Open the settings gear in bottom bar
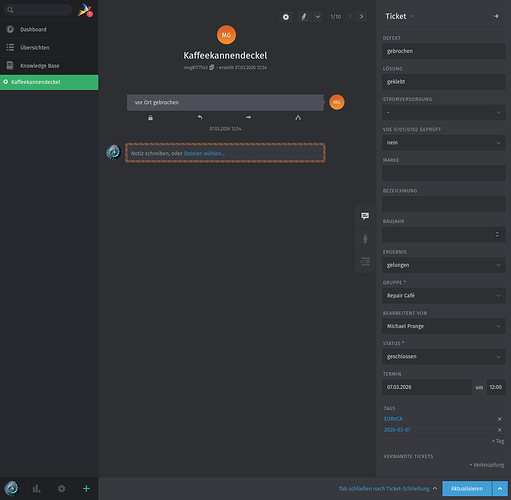The image size is (511, 500). click(x=62, y=489)
